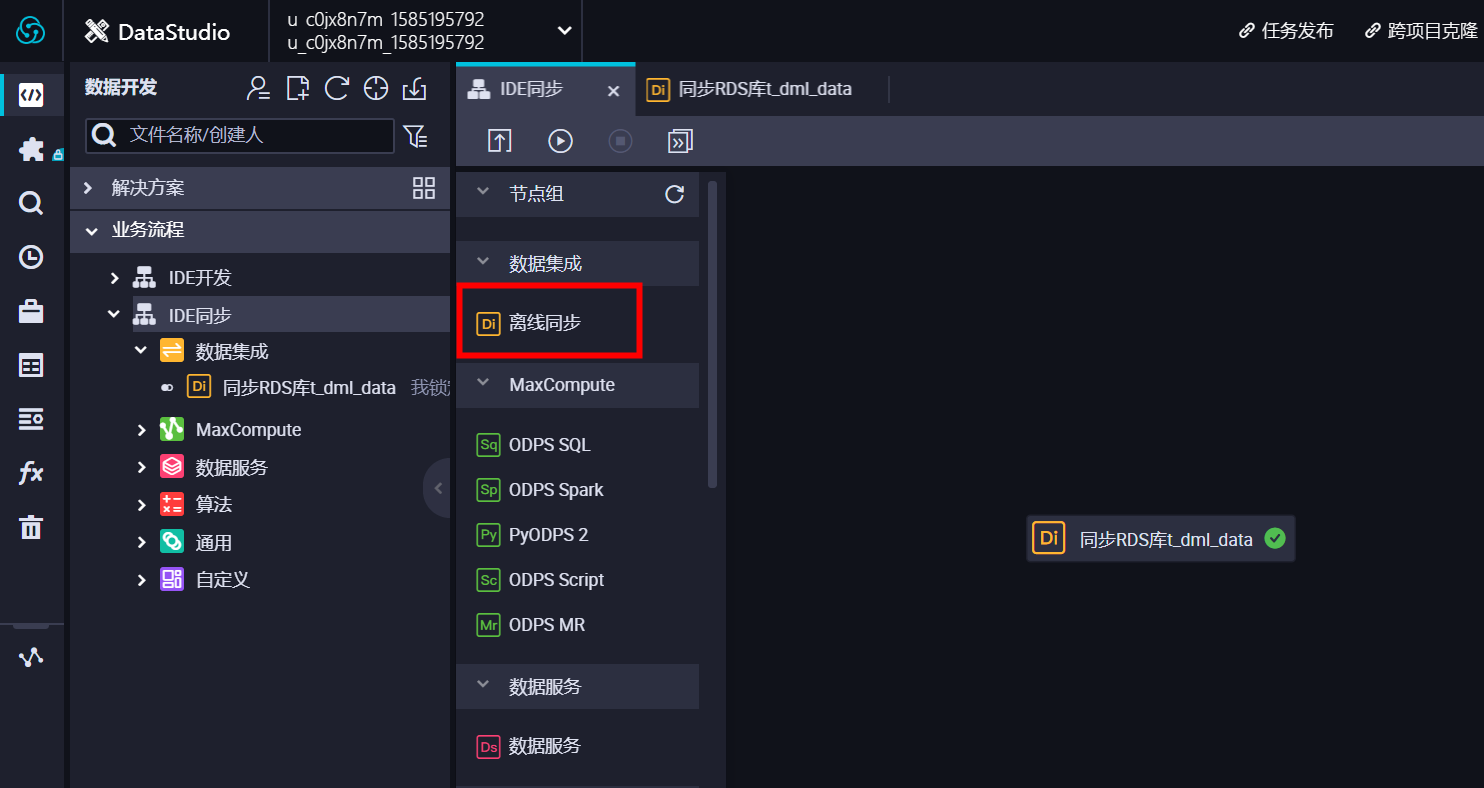Switch to the IDE同步 tab

(545, 89)
